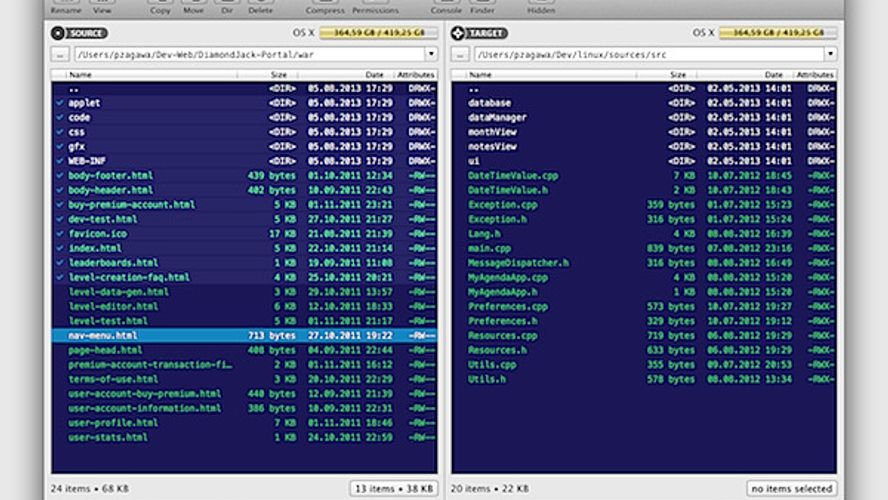The image size is (888, 500).
Task: Select the monthView folder in target pane
Action: pos(644,132)
